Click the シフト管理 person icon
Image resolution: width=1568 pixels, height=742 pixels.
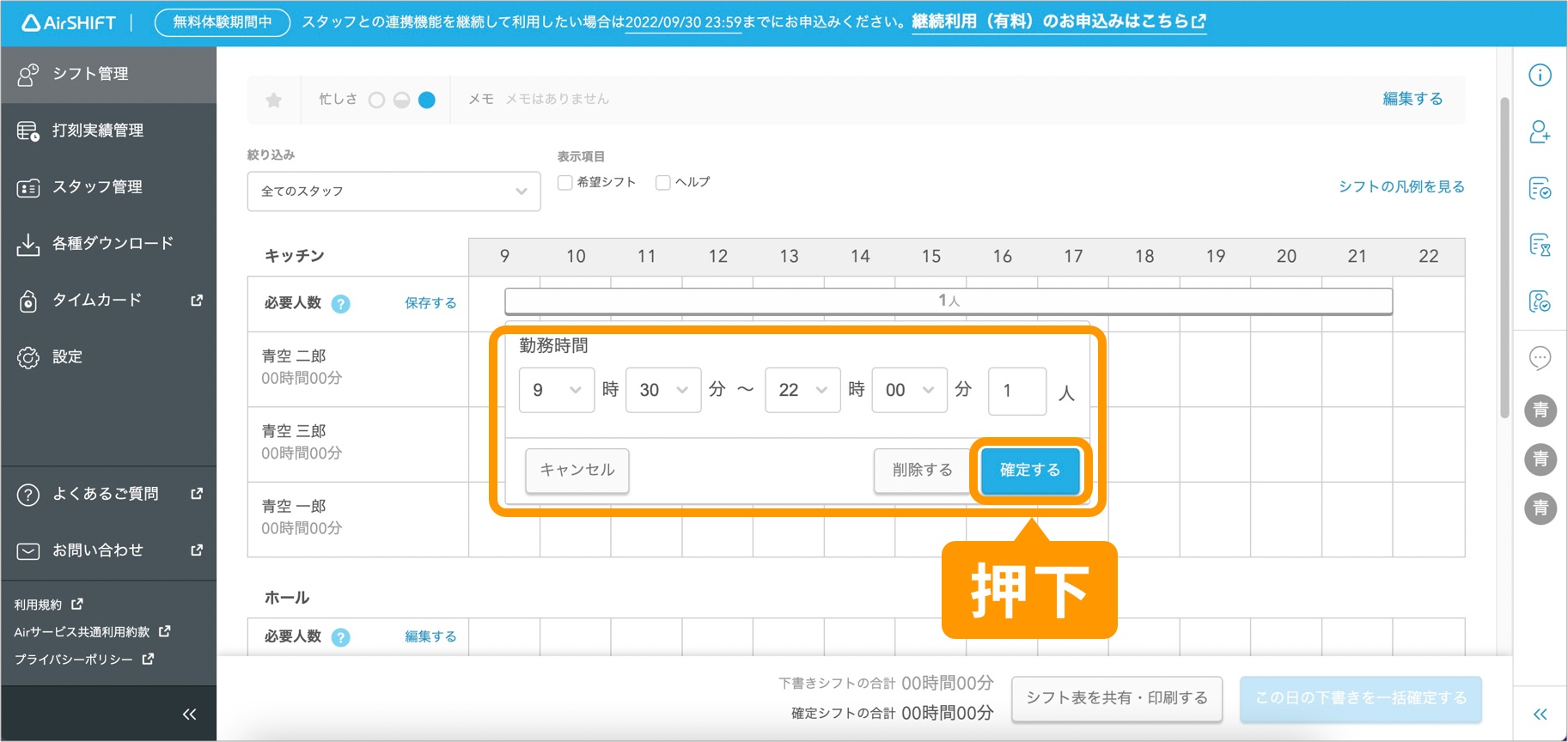point(28,75)
